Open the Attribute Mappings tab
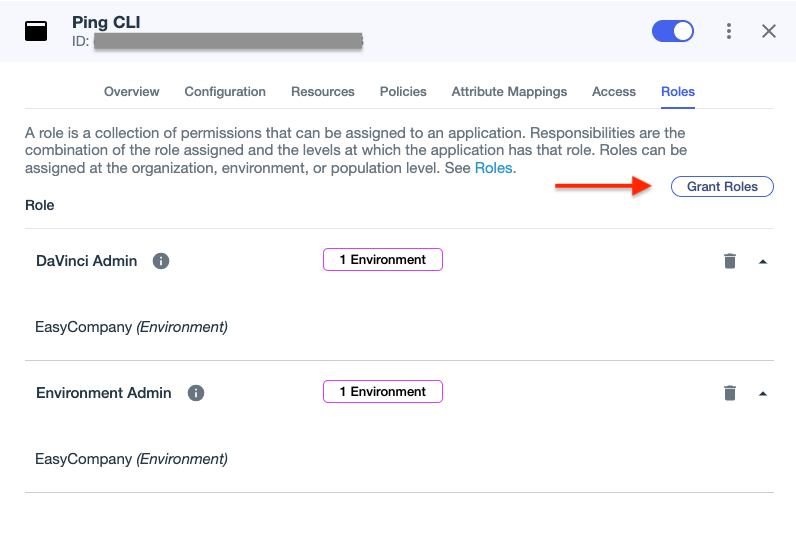796x541 pixels. pos(509,91)
